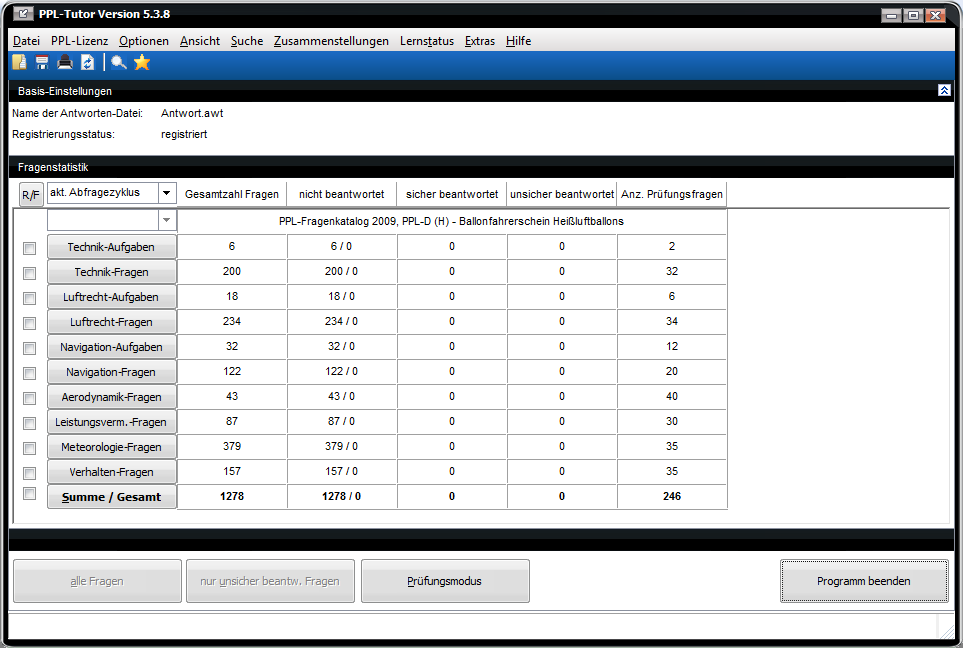Click the Programm beenden button
Viewport: 963px width, 648px height.
[864, 581]
